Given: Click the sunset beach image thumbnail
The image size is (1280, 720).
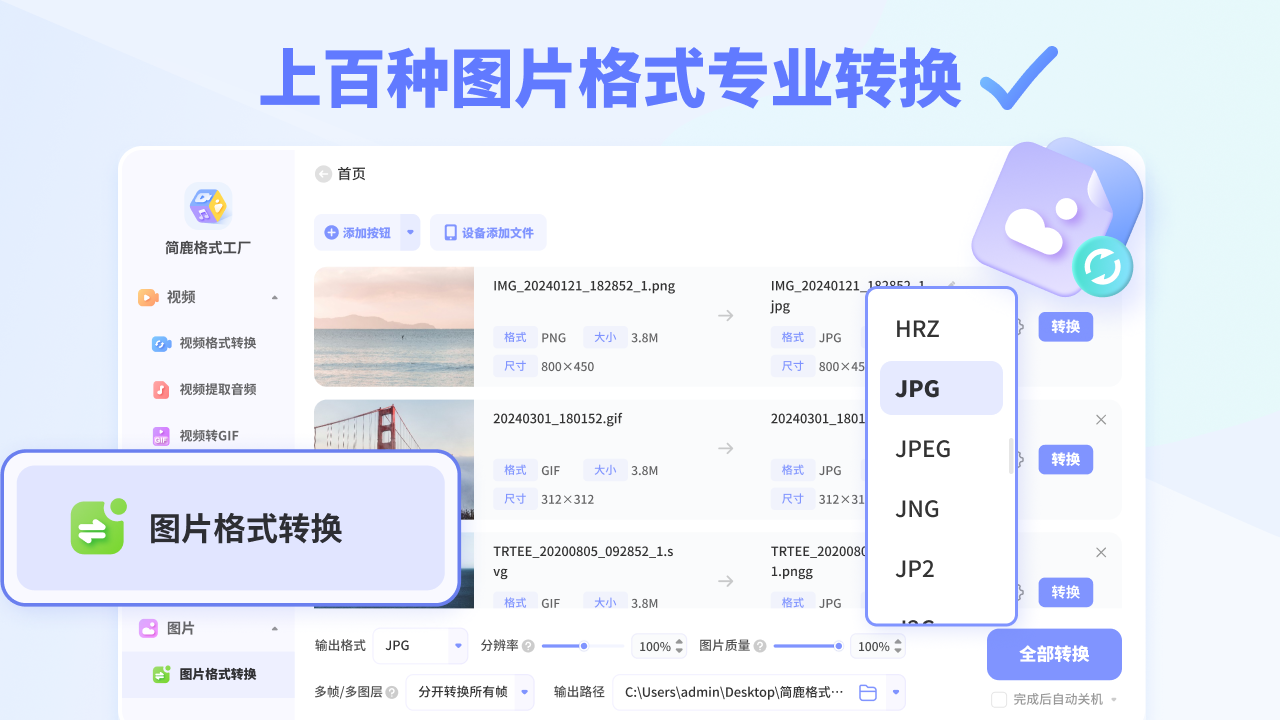Looking at the screenshot, I should [394, 327].
